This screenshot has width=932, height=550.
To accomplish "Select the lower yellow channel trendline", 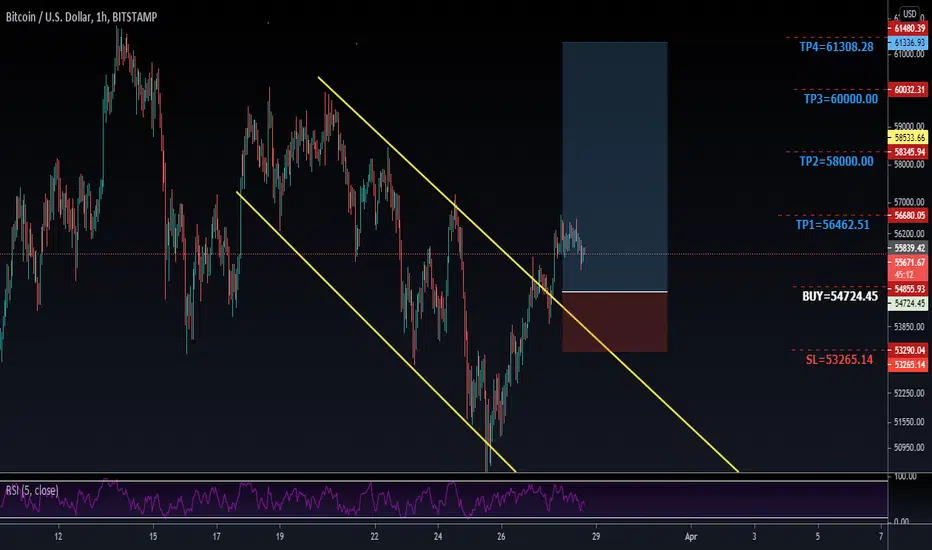I will pyautogui.click(x=376, y=332).
